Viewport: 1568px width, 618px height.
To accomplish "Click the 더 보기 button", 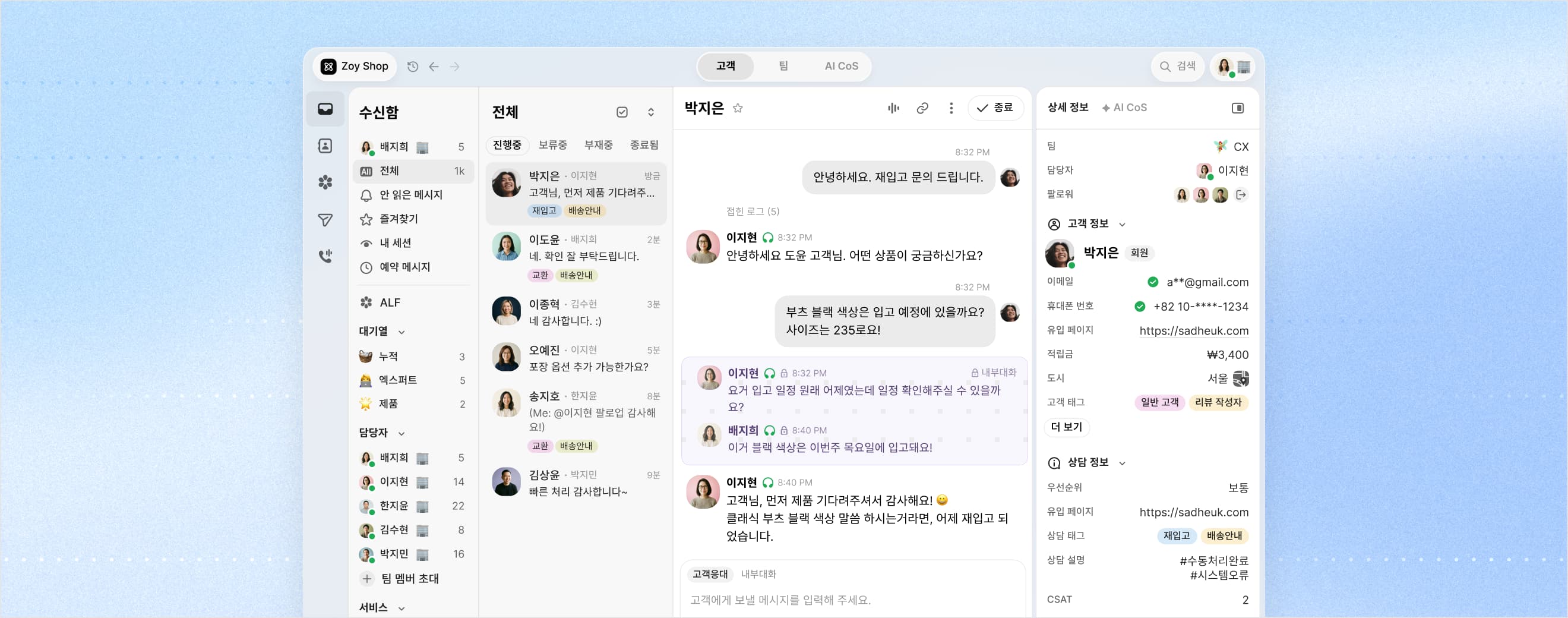I will click(1067, 427).
